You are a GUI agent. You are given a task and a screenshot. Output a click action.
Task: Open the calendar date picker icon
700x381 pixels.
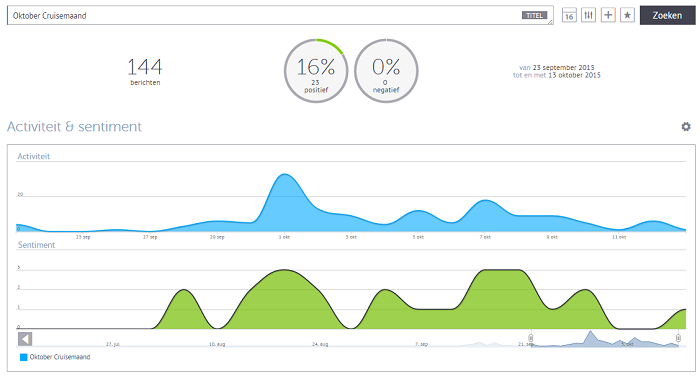[569, 15]
